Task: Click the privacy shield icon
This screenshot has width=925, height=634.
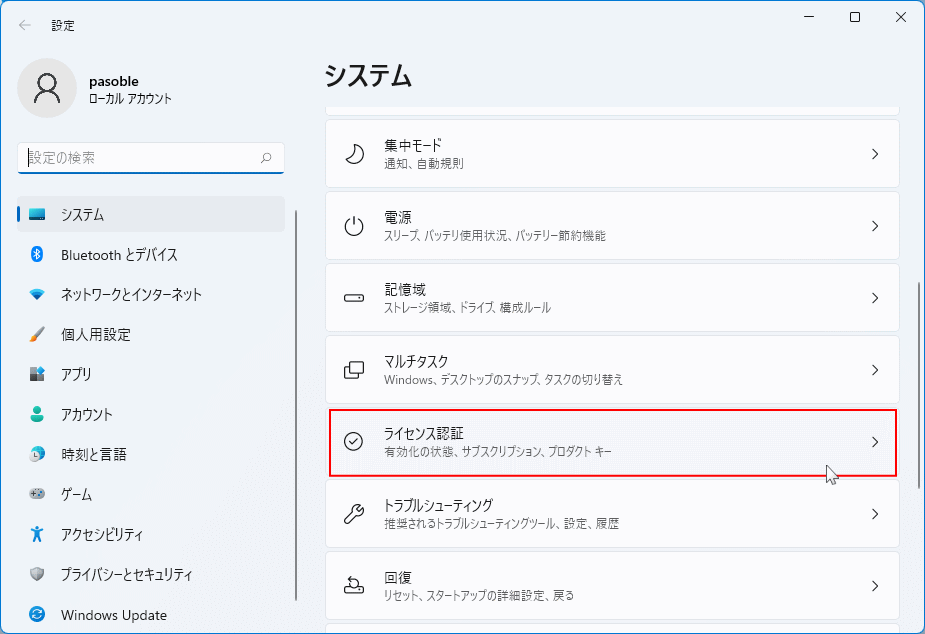Action: 37,574
